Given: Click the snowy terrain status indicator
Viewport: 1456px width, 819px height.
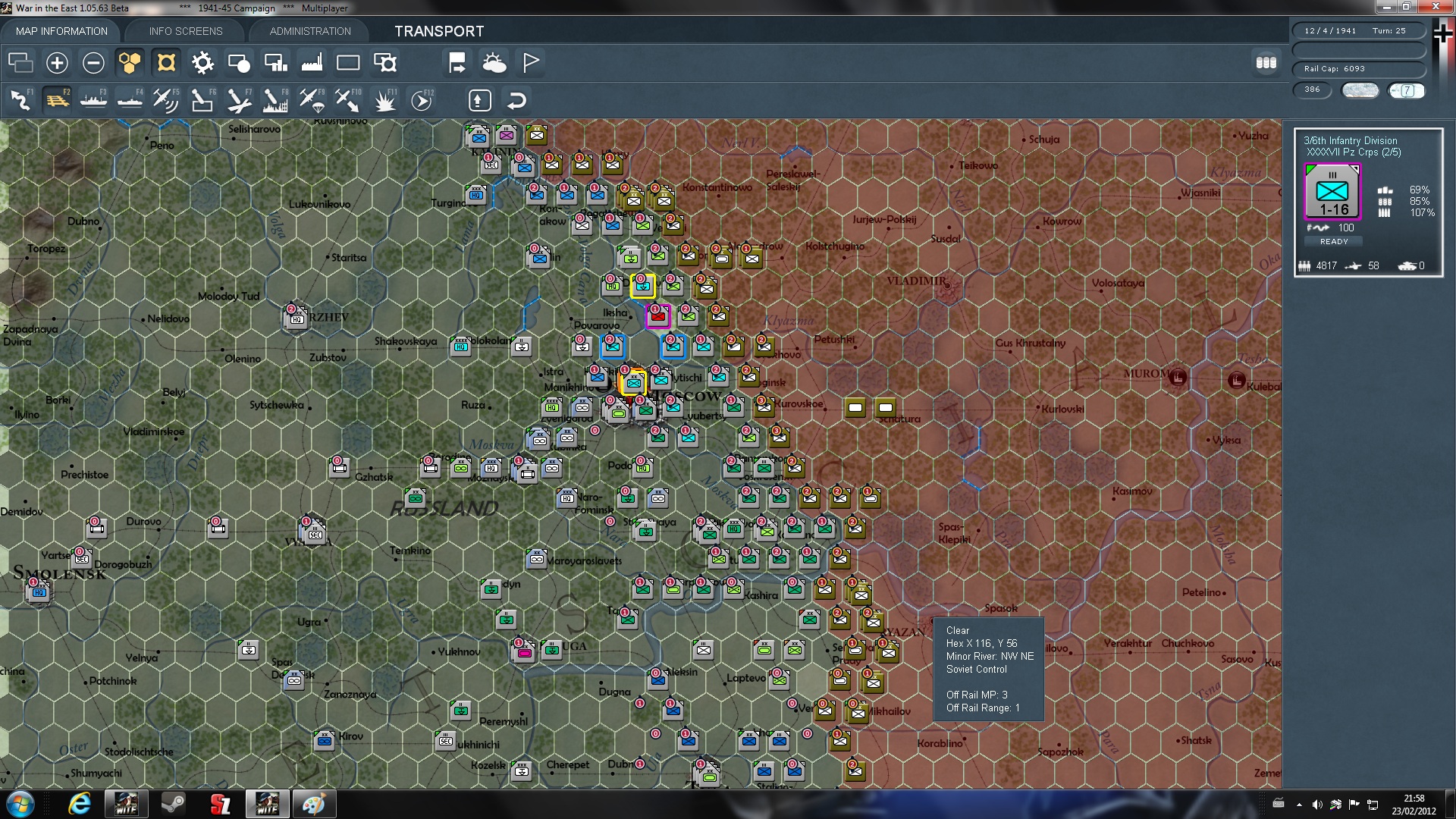Looking at the screenshot, I should coord(1360,90).
